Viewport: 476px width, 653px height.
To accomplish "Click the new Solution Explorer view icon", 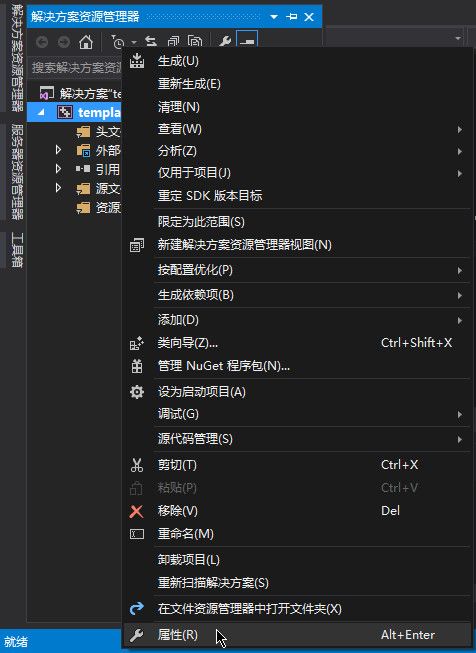I will point(137,245).
